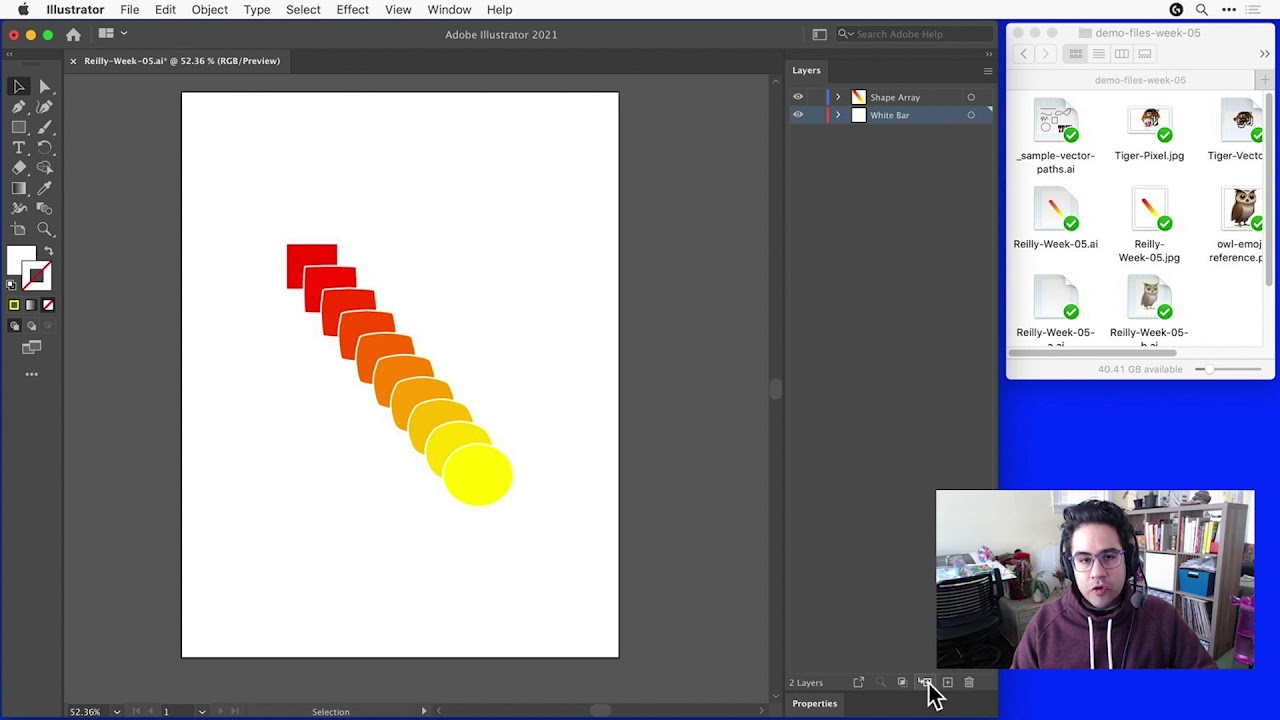Screen dimensions: 1280x720
Task: Set Gradient fill mode button
Action: (x=31, y=305)
